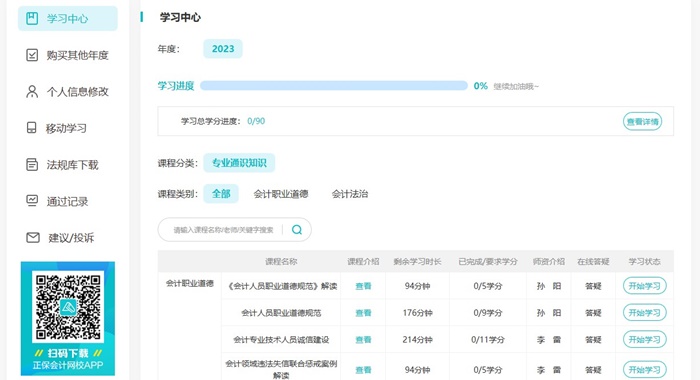Screen dimensions: 700x380
Task: Select 专业通识知识 course classification
Action: coord(239,163)
